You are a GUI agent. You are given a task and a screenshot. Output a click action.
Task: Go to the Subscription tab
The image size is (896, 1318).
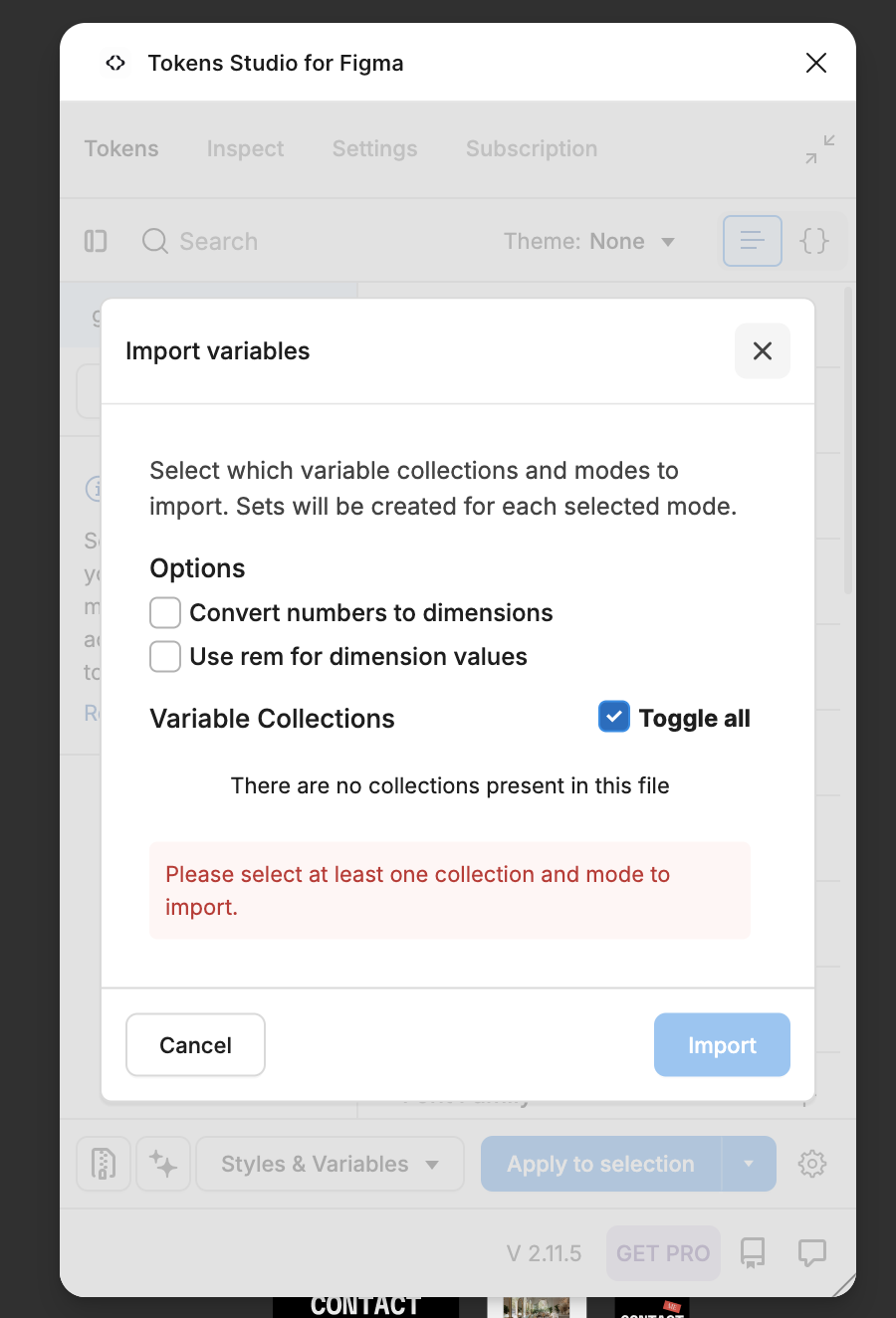tap(532, 149)
